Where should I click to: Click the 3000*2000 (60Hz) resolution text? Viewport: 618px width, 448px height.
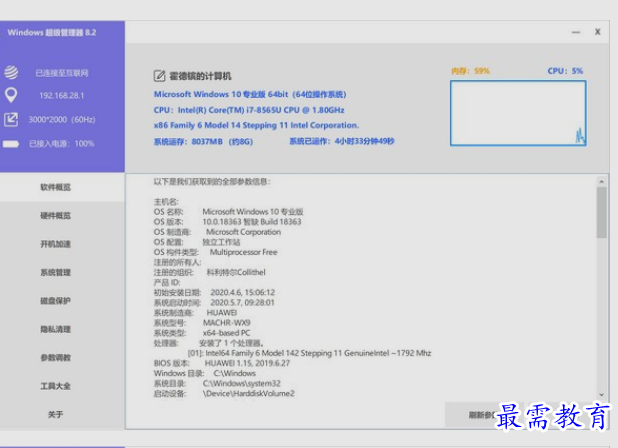coord(62,119)
